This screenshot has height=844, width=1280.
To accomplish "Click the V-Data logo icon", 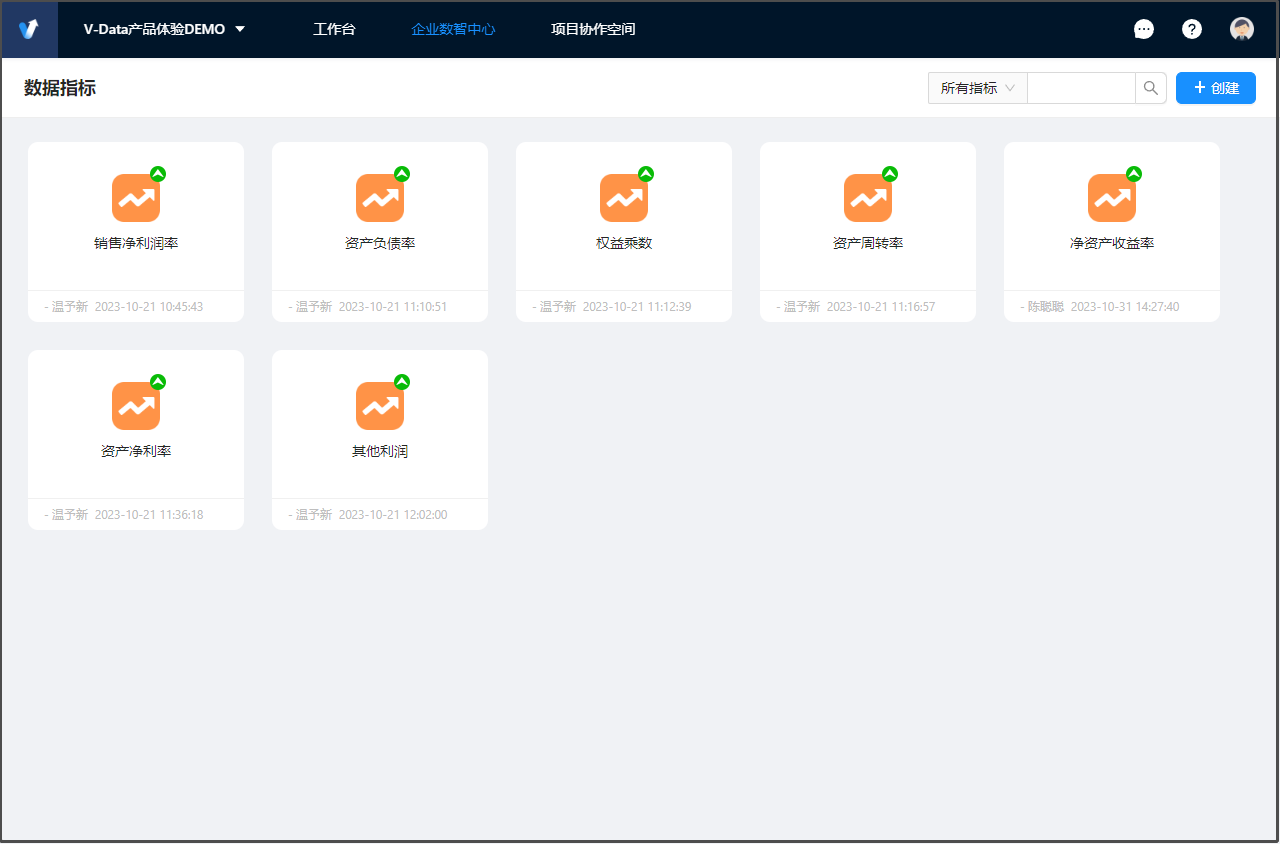I will point(29,29).
